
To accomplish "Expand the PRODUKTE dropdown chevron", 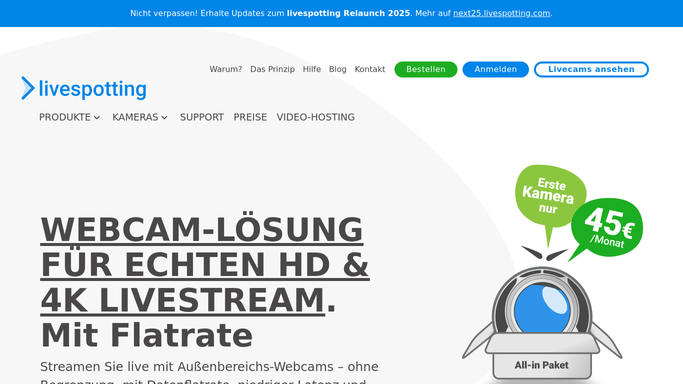I will click(97, 118).
